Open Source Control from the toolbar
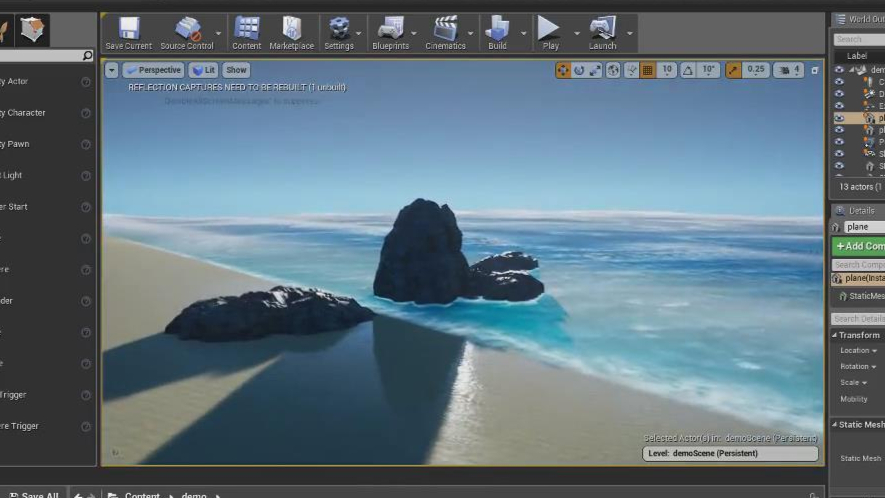885x498 pixels. click(187, 33)
